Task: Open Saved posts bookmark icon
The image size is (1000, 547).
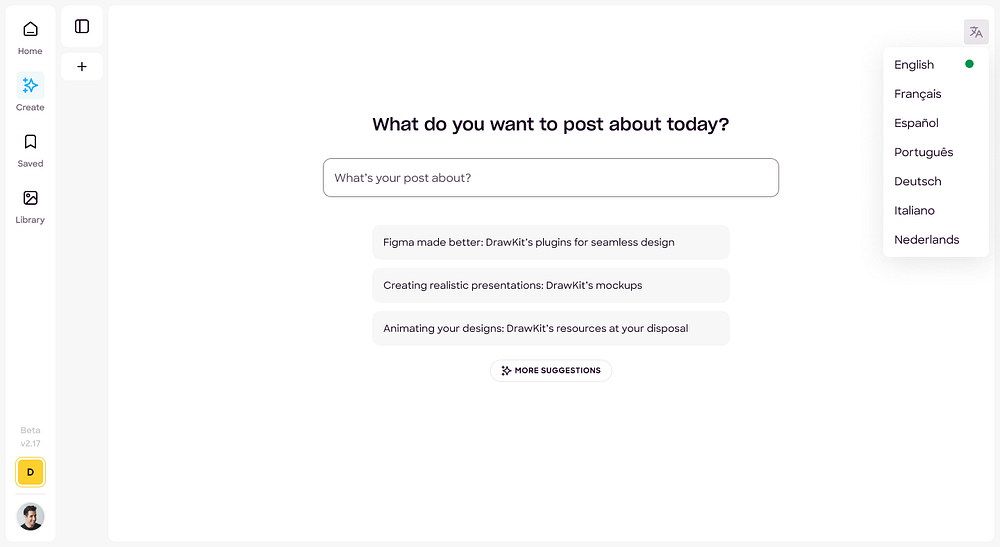Action: point(30,148)
